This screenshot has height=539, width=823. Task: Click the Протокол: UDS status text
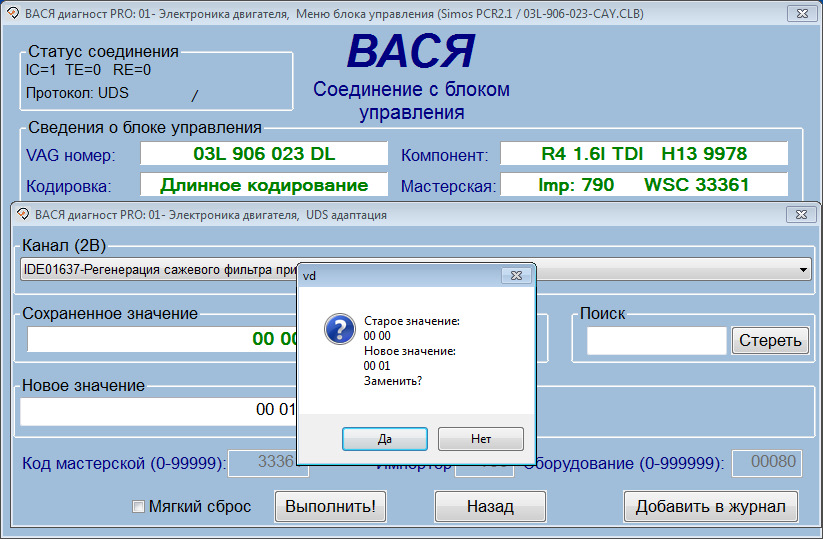[x=77, y=93]
